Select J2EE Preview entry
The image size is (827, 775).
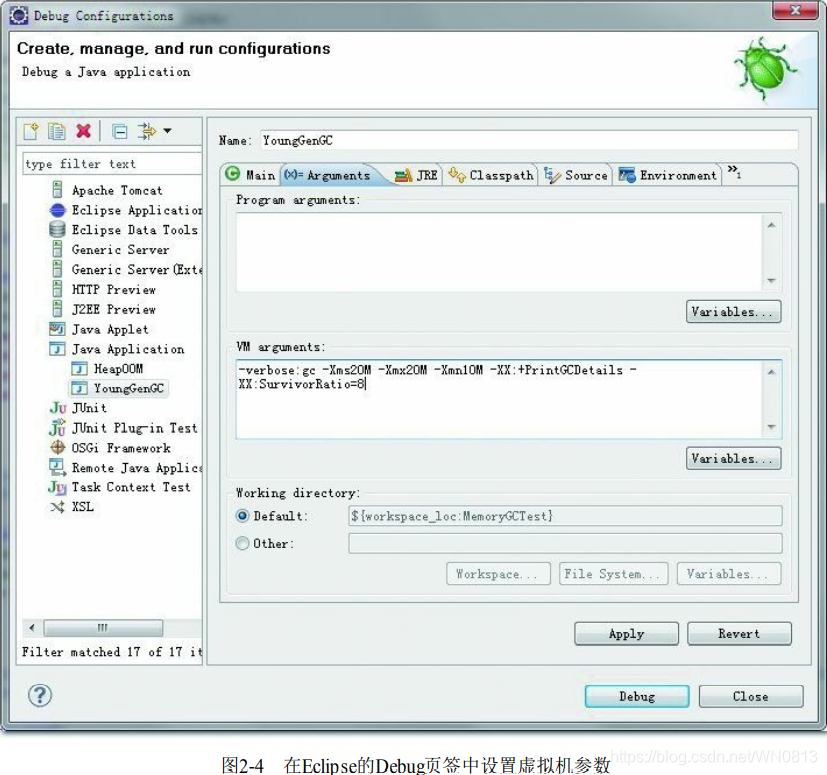[113, 310]
